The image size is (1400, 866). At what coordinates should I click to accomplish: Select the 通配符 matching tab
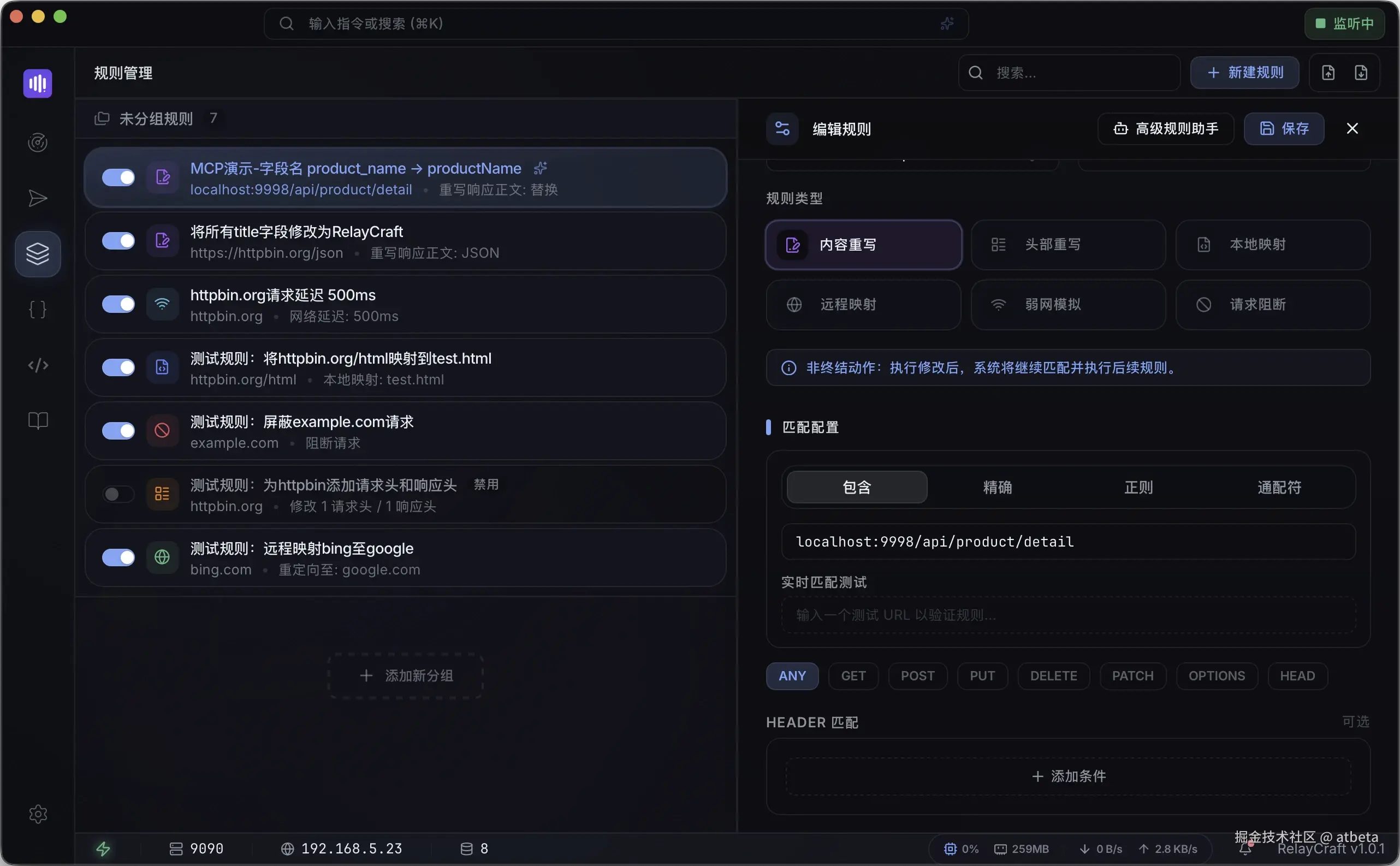click(x=1280, y=487)
